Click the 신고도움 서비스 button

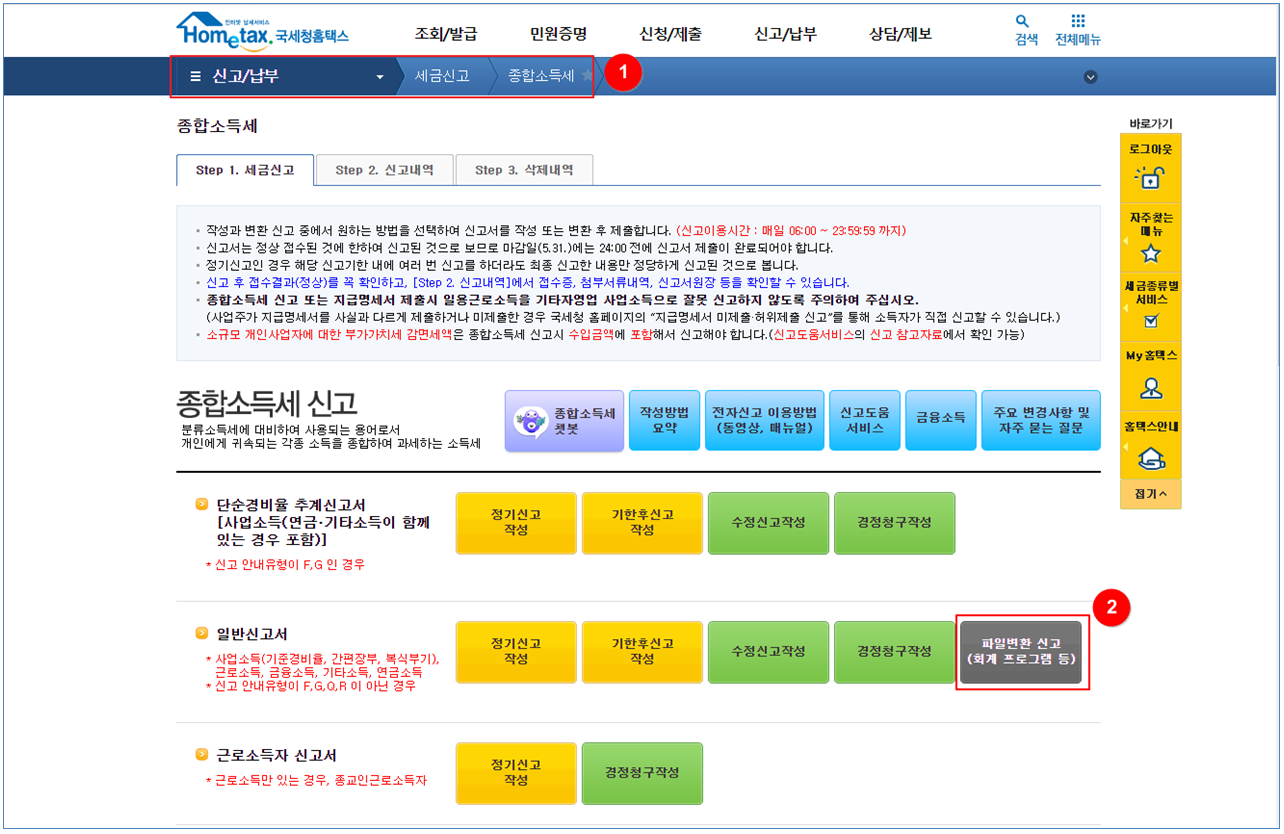pos(865,421)
